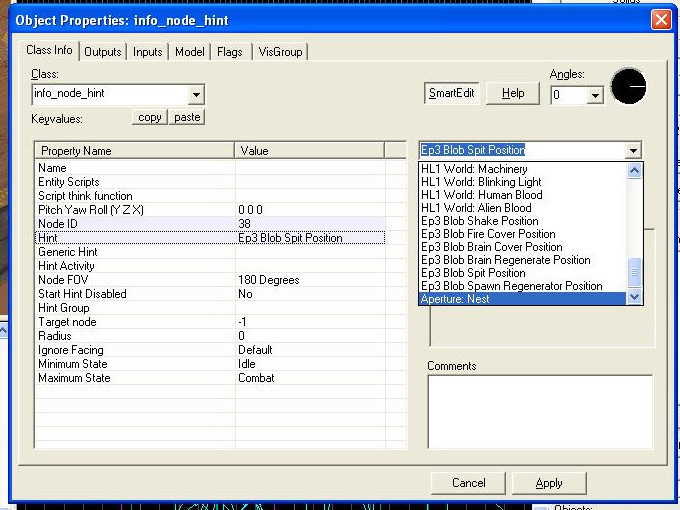Image resolution: width=680 pixels, height=510 pixels.
Task: Select the Entity Scripts property row
Action: click(210, 182)
